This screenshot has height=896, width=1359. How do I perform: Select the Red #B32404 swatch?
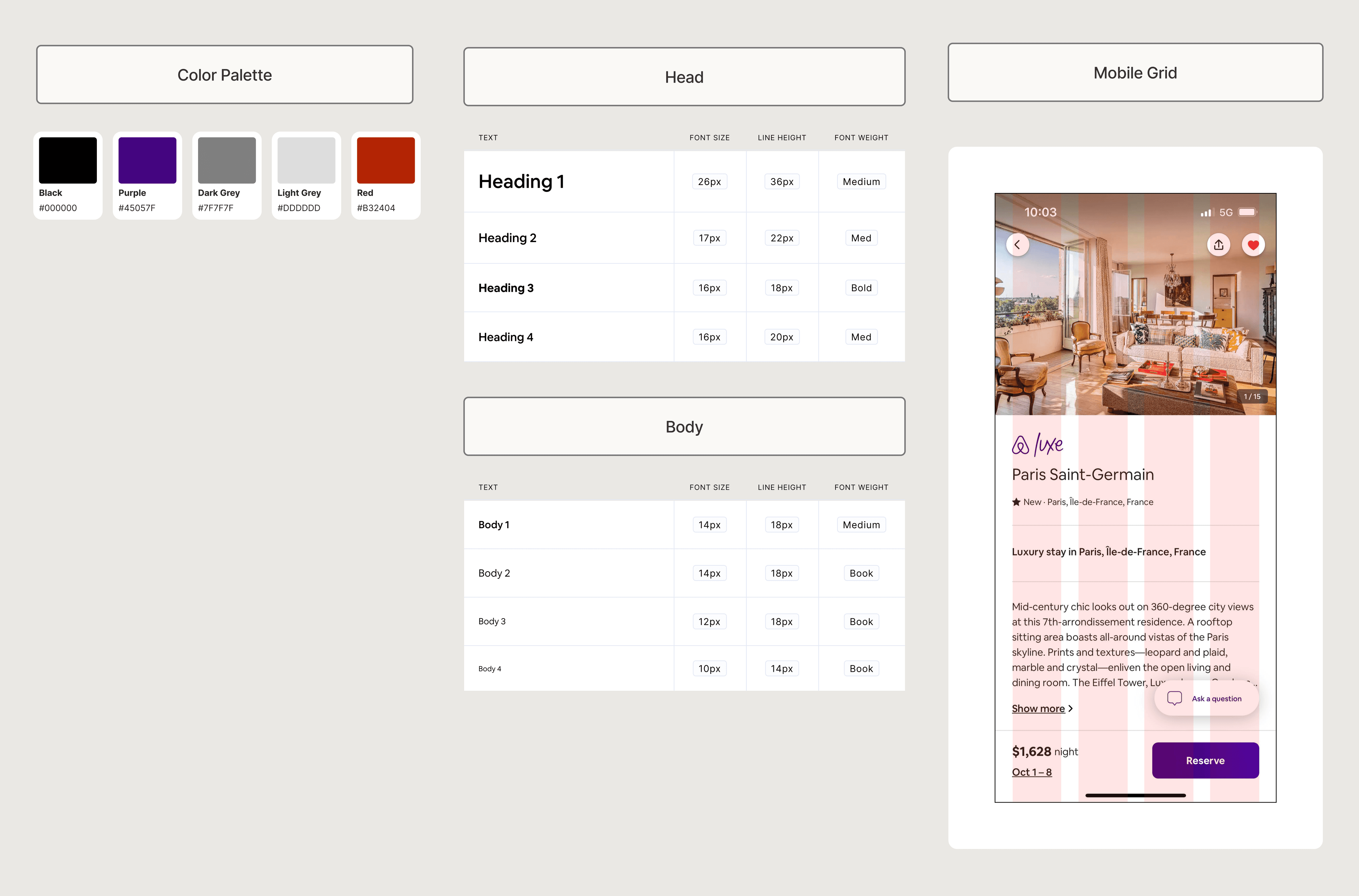[x=385, y=160]
